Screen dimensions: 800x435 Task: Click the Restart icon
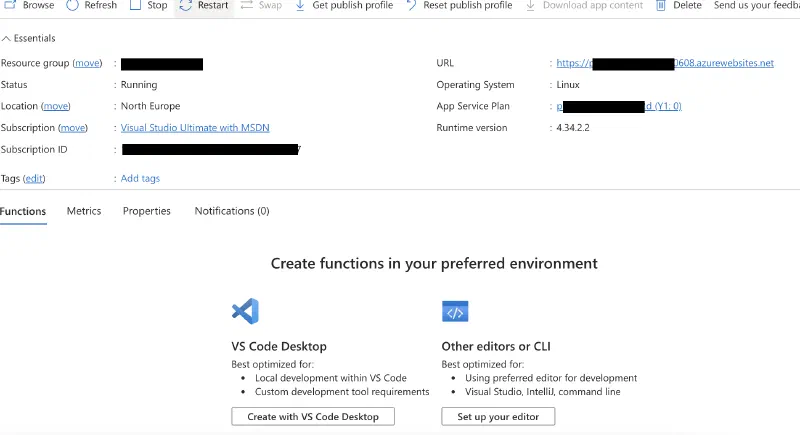(186, 5)
